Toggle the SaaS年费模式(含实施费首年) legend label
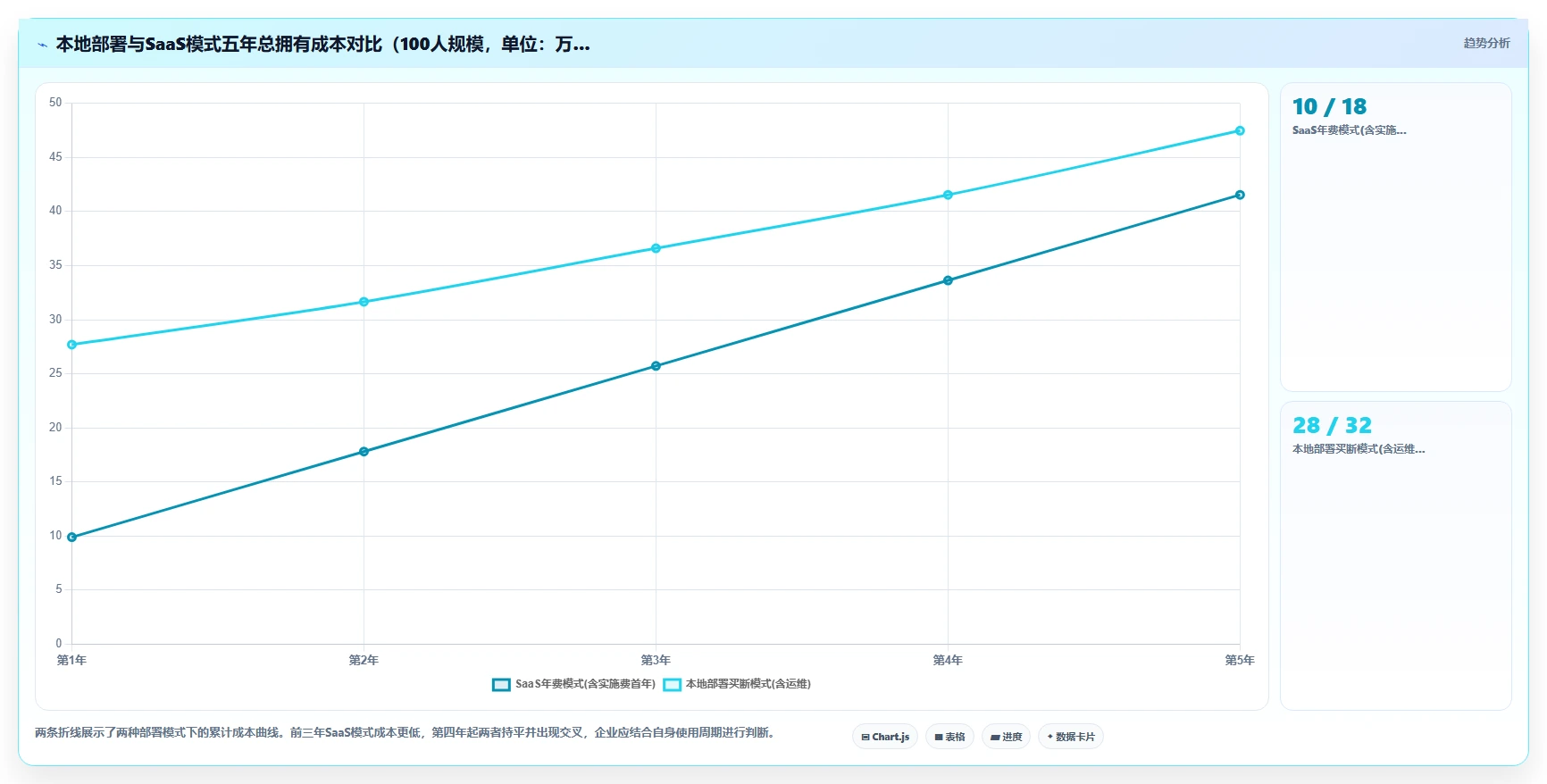The height and width of the screenshot is (784, 1547). point(585,684)
